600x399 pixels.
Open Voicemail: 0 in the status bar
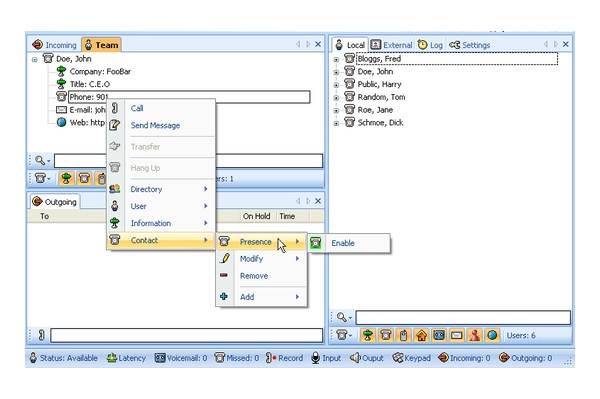click(x=181, y=358)
